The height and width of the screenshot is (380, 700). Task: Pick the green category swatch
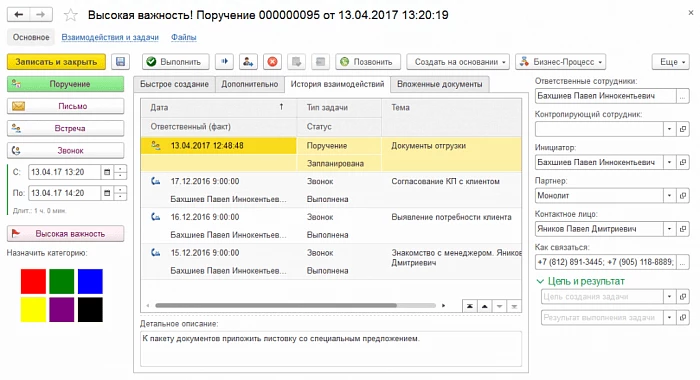coord(62,281)
